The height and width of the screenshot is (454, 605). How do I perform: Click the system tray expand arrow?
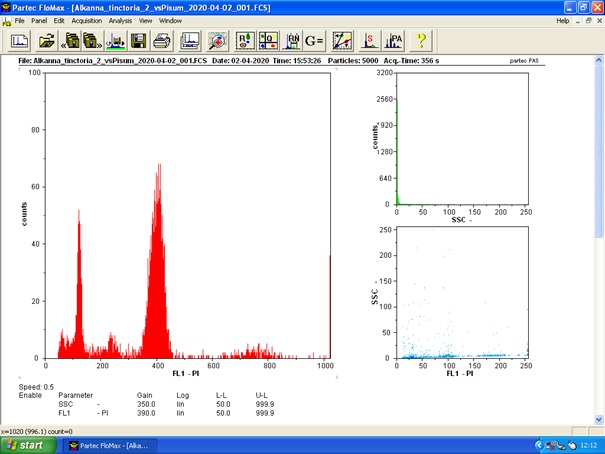click(x=539, y=446)
